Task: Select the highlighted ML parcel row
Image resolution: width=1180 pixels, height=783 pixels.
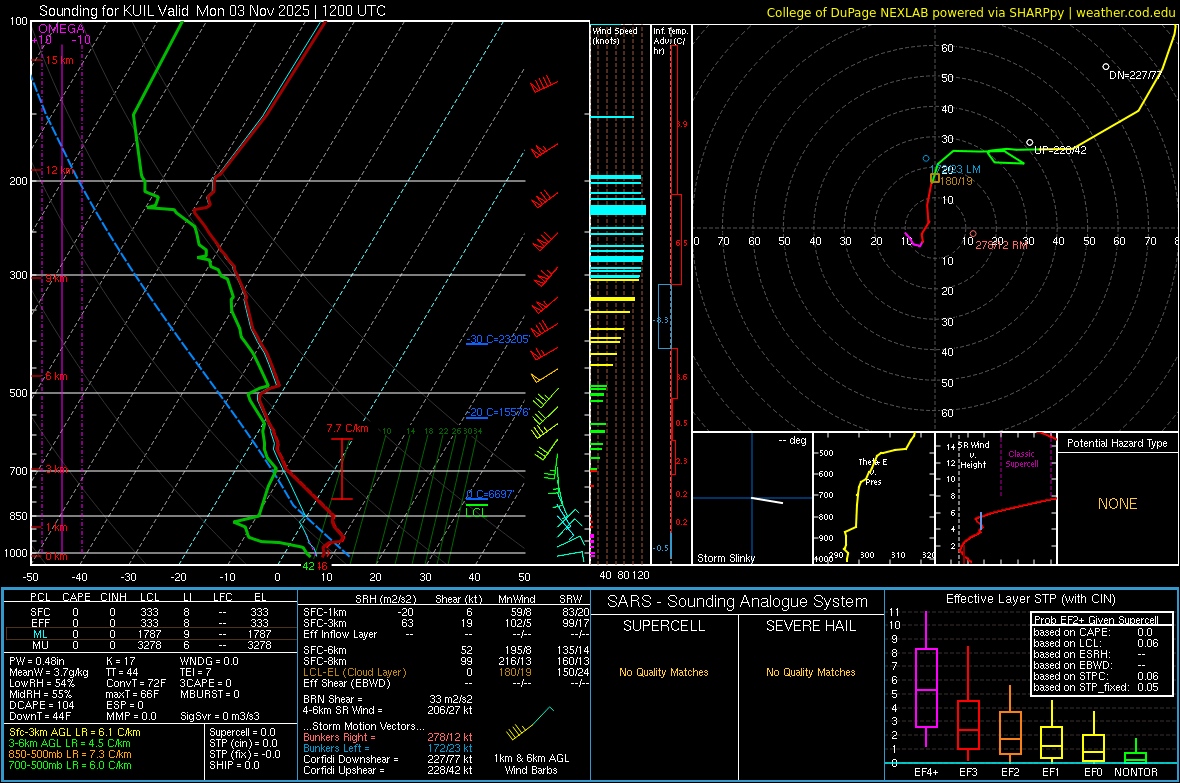Action: pyautogui.click(x=150, y=634)
